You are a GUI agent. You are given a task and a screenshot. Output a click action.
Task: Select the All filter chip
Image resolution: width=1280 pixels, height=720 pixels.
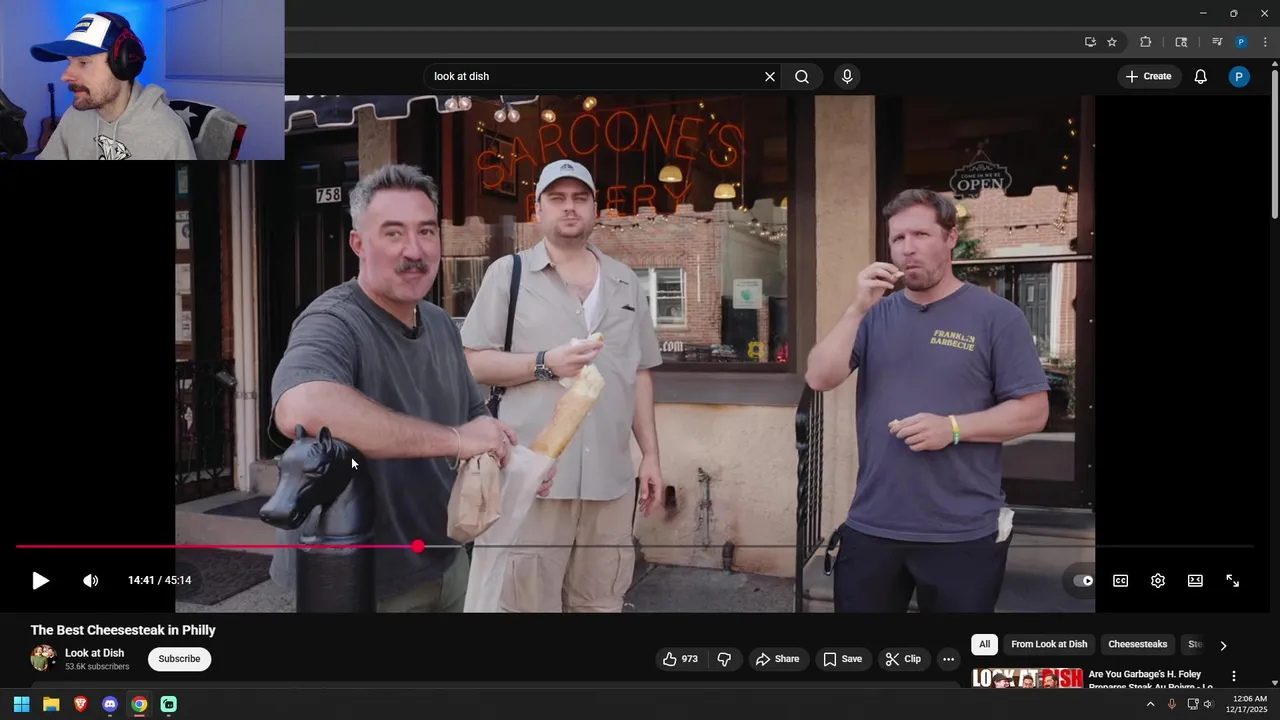pyautogui.click(x=985, y=645)
